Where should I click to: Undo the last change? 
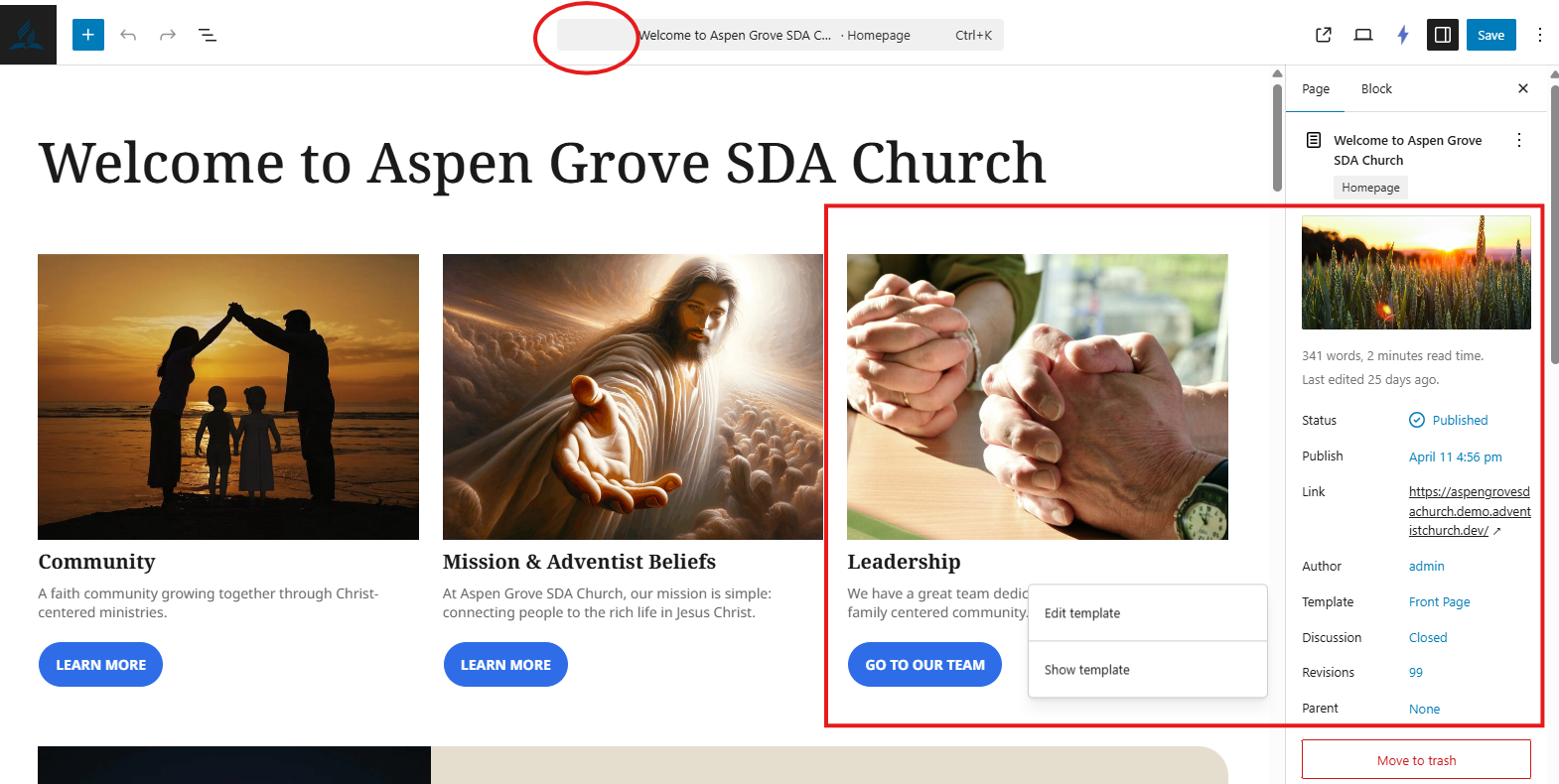pos(128,35)
